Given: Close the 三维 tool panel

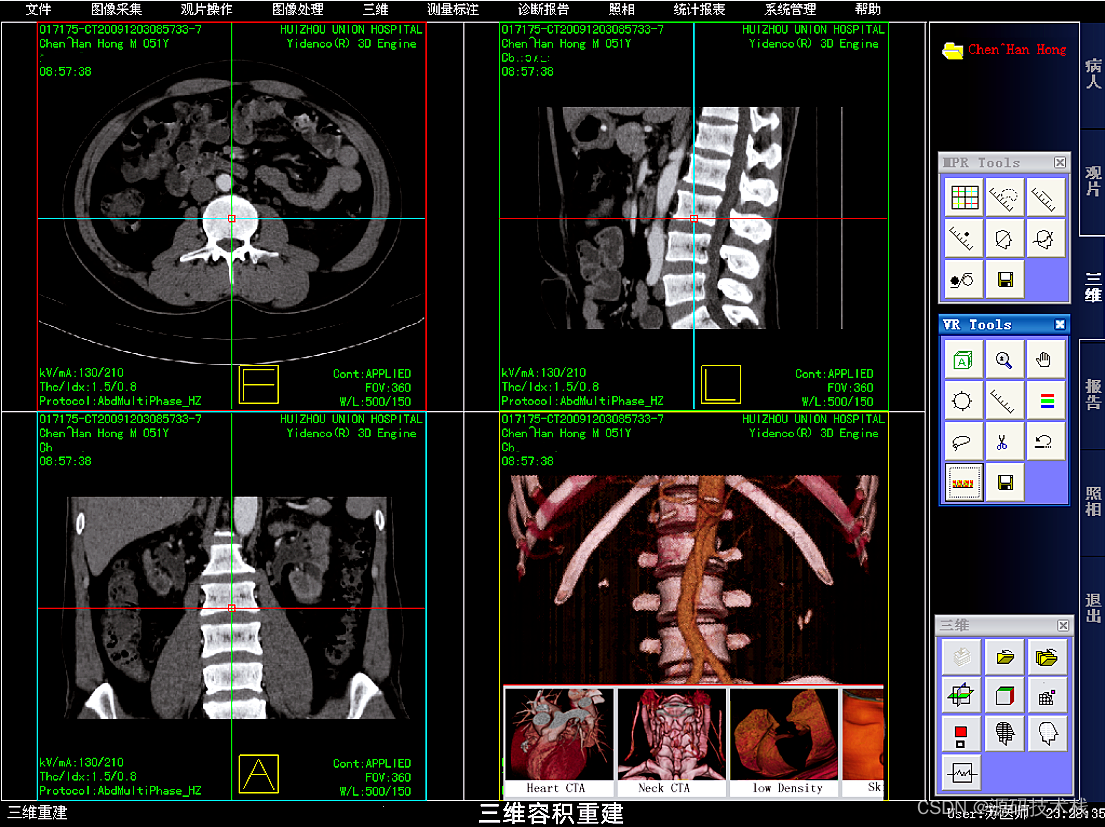Looking at the screenshot, I should 1063,626.
